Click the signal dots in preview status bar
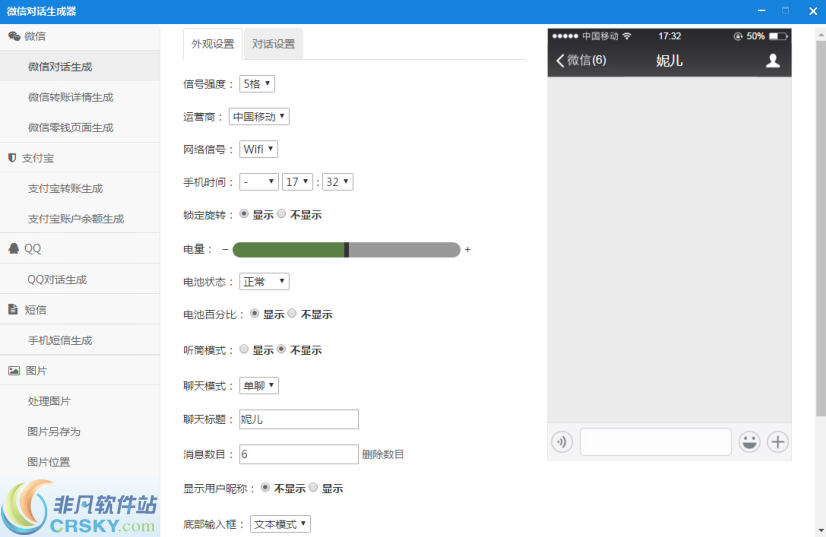 [x=565, y=36]
